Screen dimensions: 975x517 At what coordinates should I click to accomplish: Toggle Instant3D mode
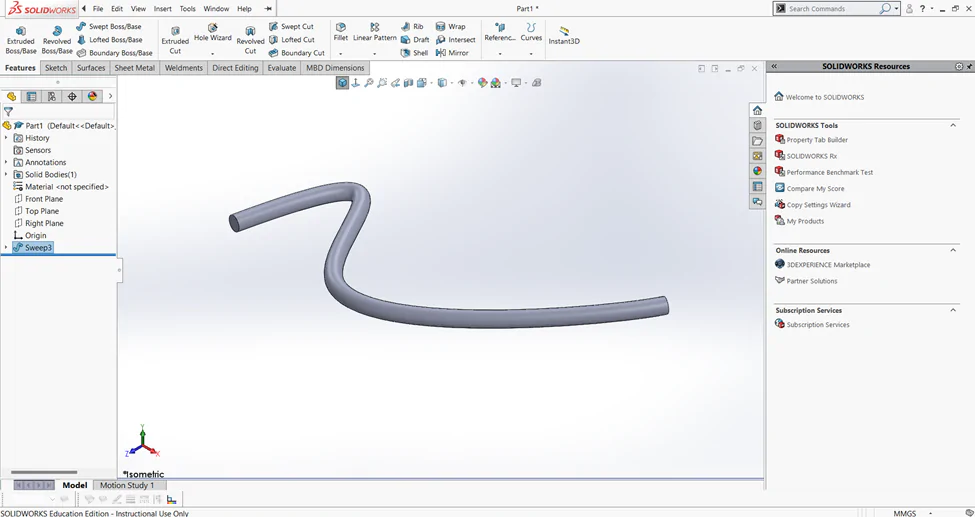point(564,35)
